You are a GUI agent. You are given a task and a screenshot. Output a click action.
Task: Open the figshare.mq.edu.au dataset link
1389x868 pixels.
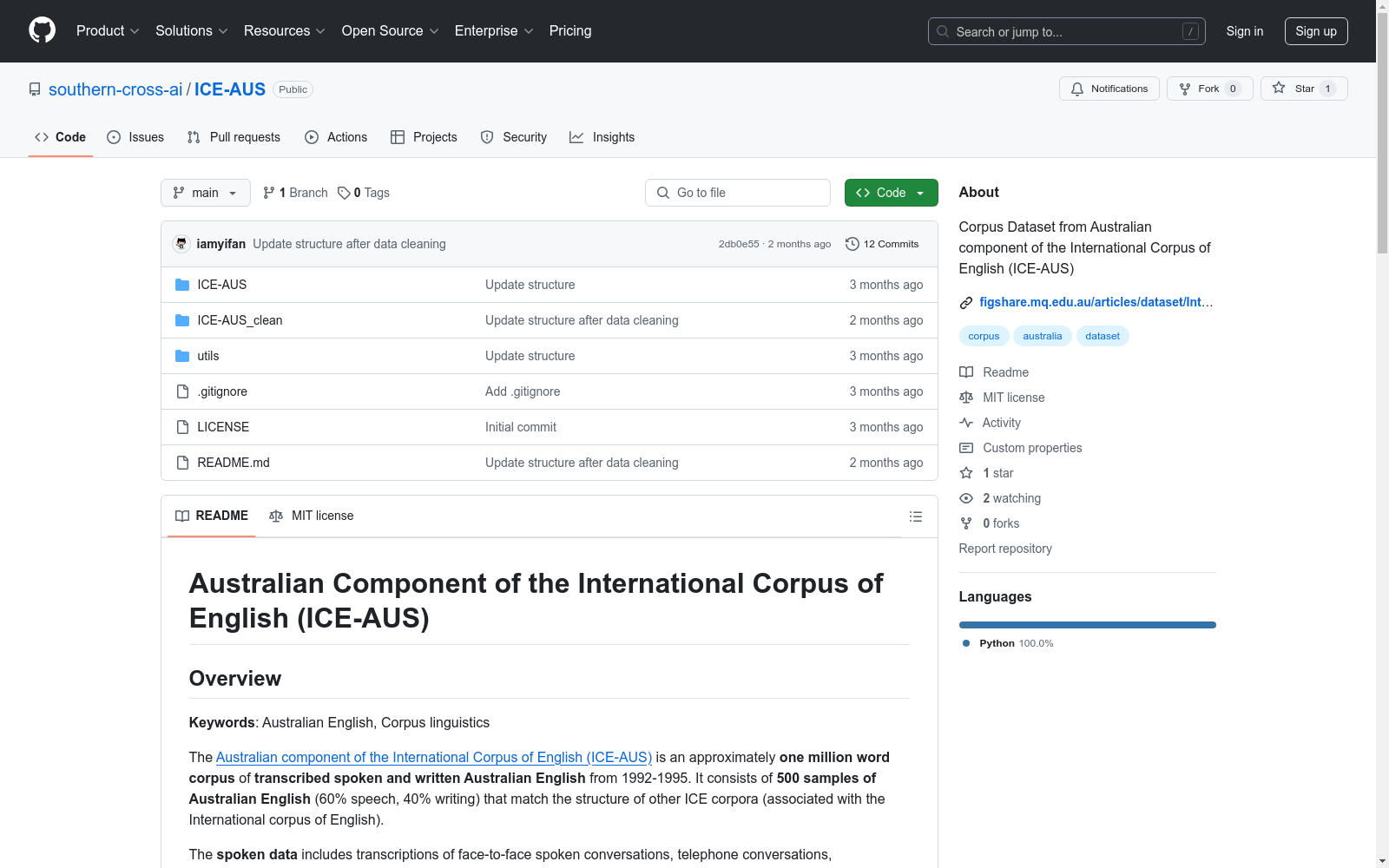point(1096,302)
